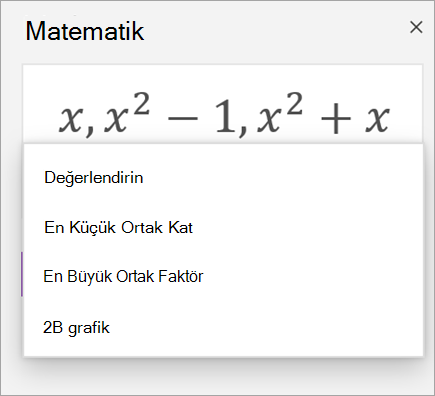Click the x²+x expression in equation
This screenshot has height=396, width=435.
(323, 114)
